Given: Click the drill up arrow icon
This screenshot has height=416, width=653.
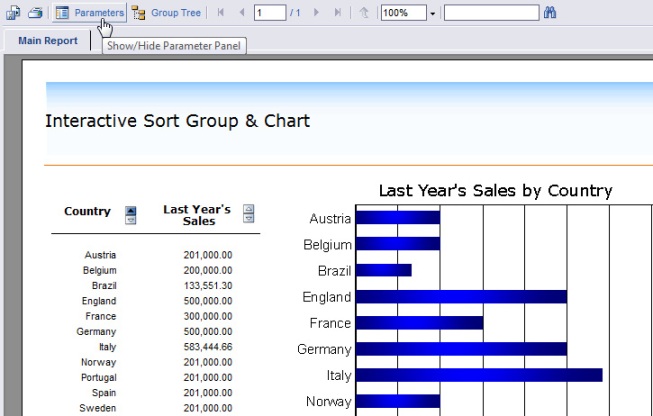Looking at the screenshot, I should pos(364,12).
